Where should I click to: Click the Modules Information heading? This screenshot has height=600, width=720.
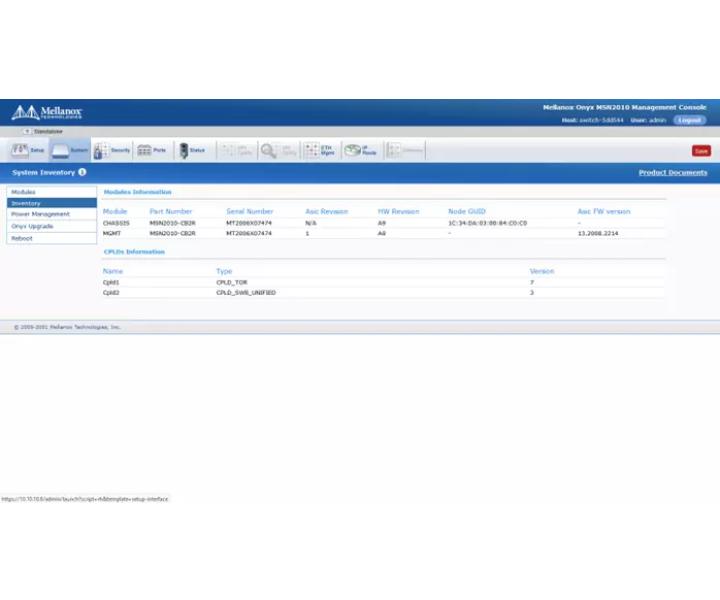[137, 192]
